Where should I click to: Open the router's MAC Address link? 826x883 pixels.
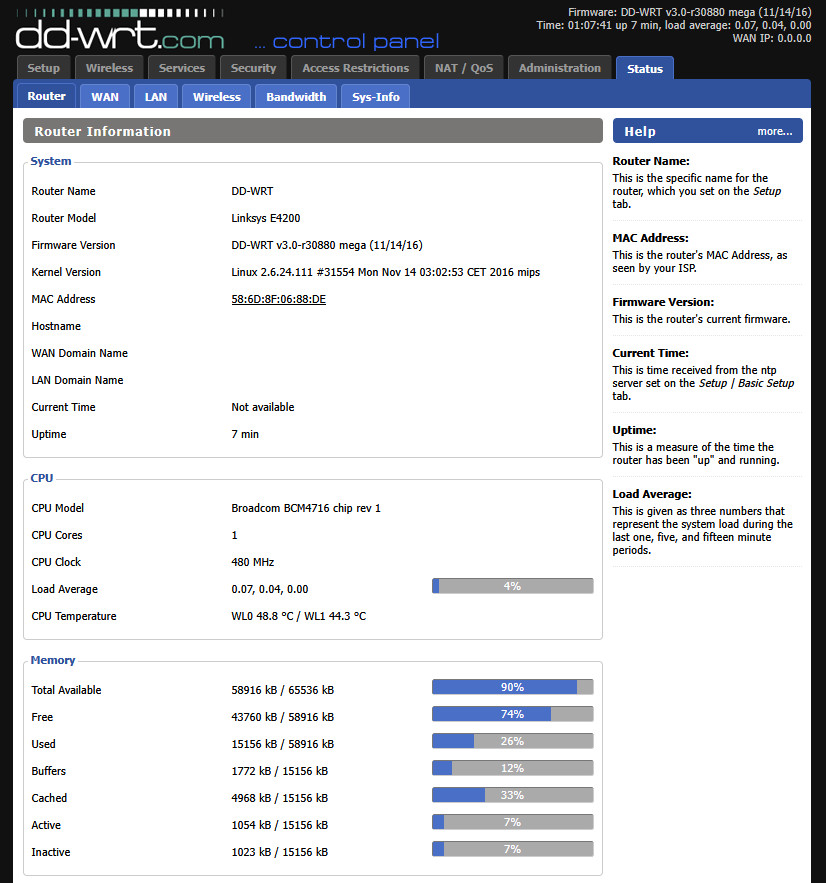(278, 299)
